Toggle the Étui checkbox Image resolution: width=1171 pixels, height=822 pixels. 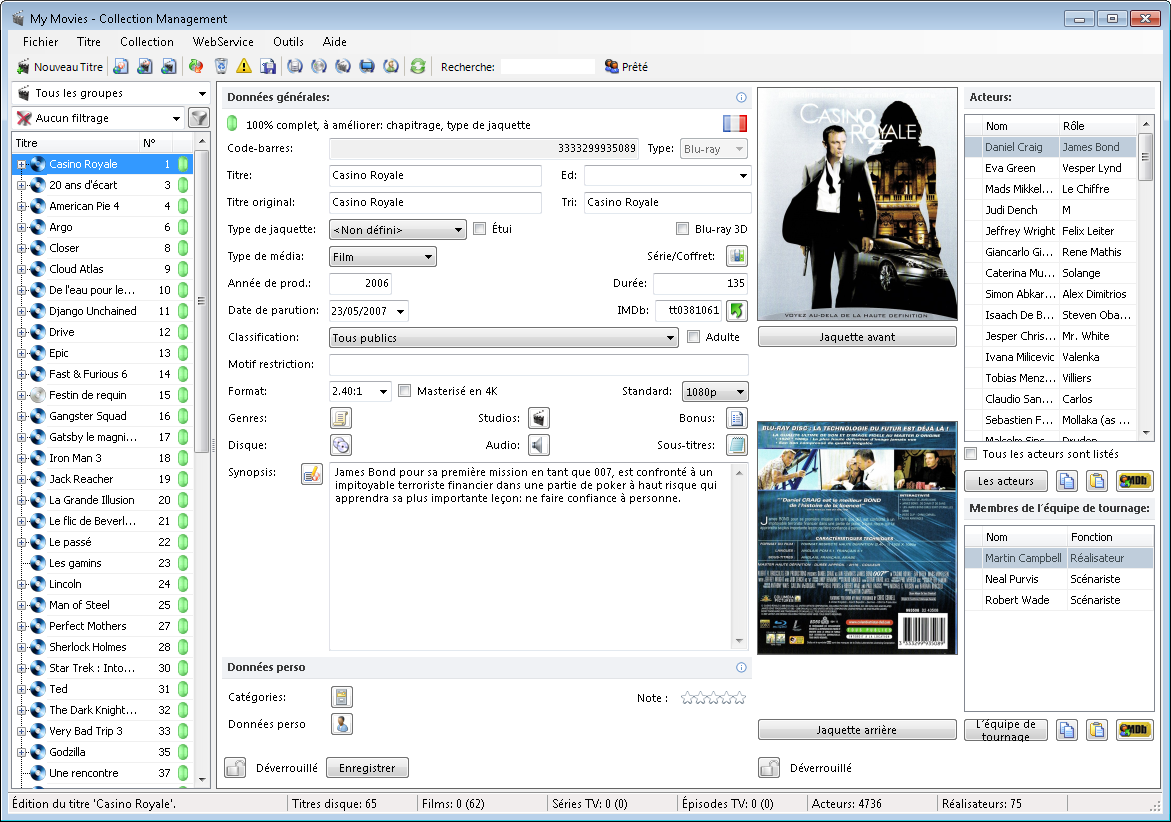point(479,228)
